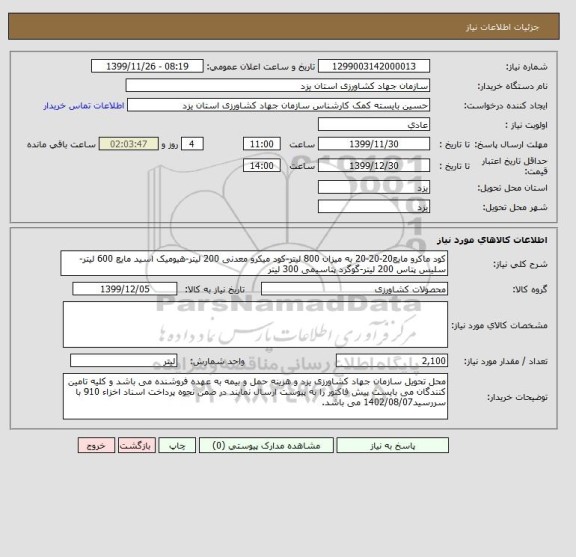Click the announcement date field 1399/11/26 - 08:19
Image resolution: width=576 pixels, height=557 pixels.
147,66
